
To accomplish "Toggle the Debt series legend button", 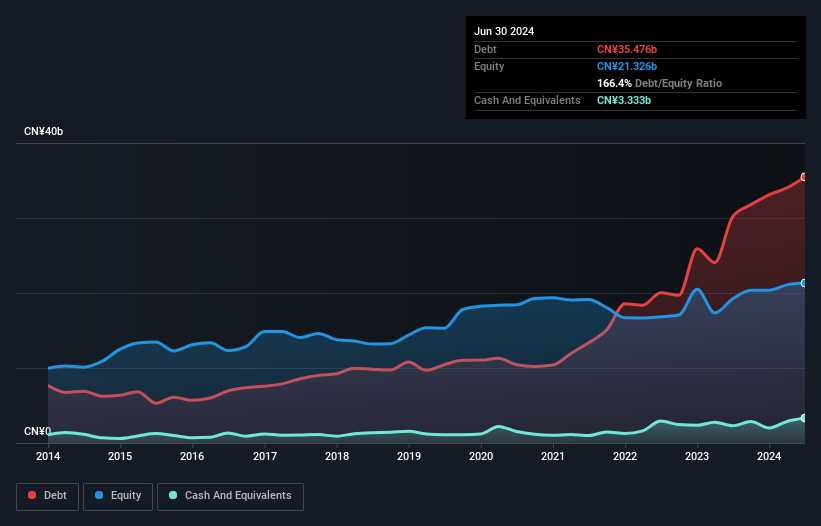I will click(48, 496).
